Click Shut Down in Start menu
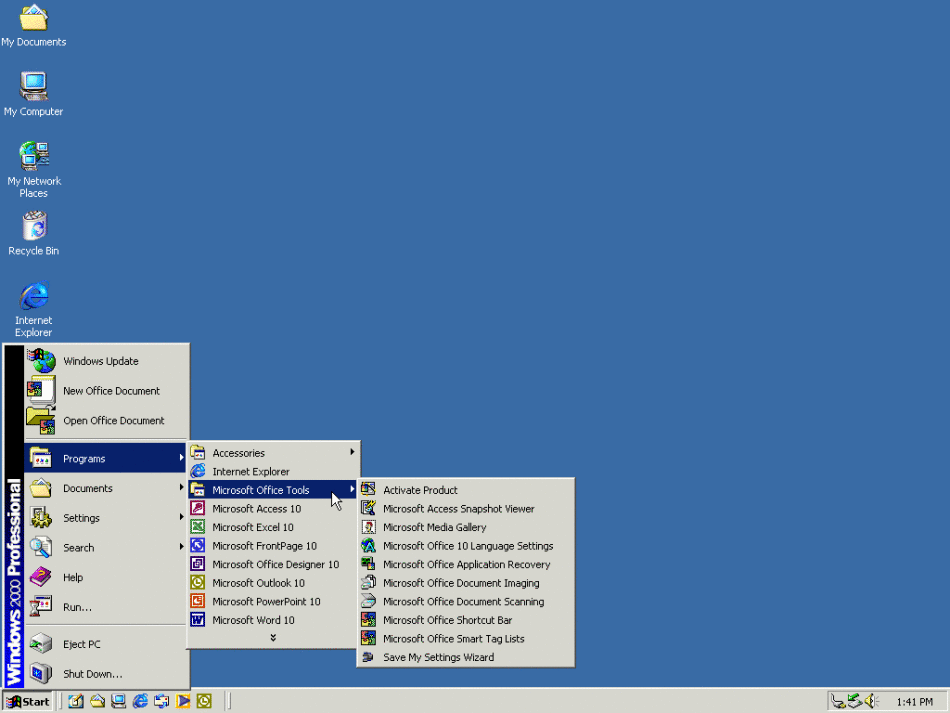The width and height of the screenshot is (950, 713). point(93,674)
